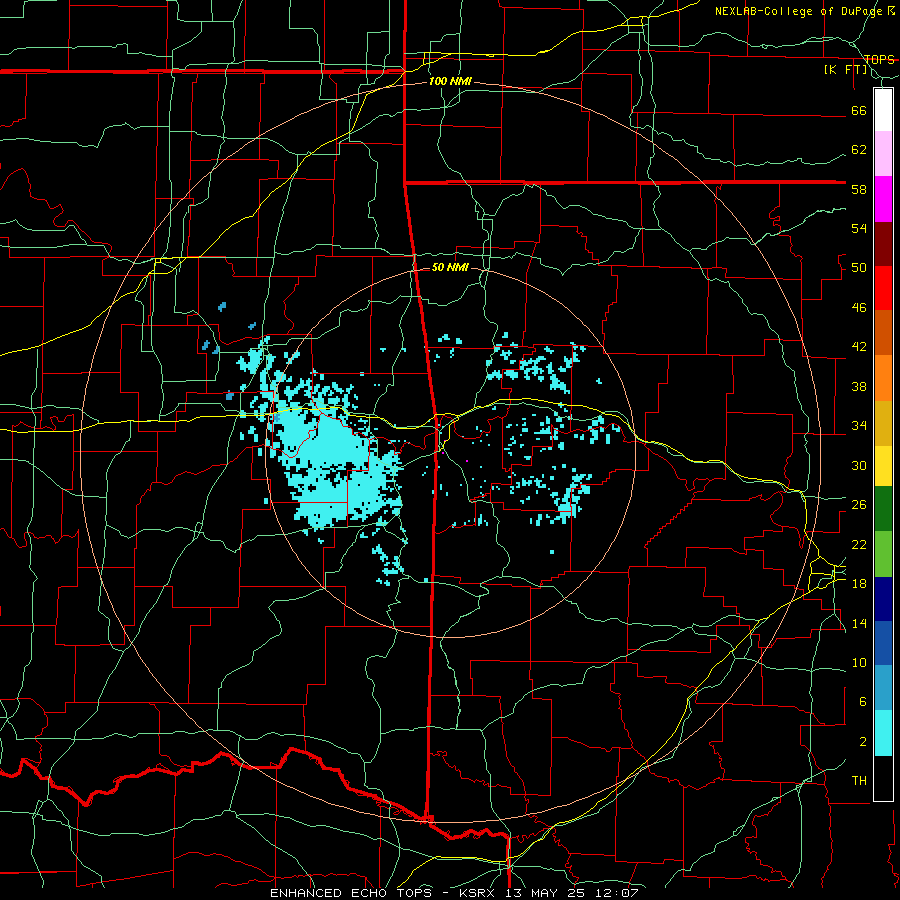Viewport: 900px width, 900px height.
Task: Click the 50 legend value label
Action: click(859, 268)
